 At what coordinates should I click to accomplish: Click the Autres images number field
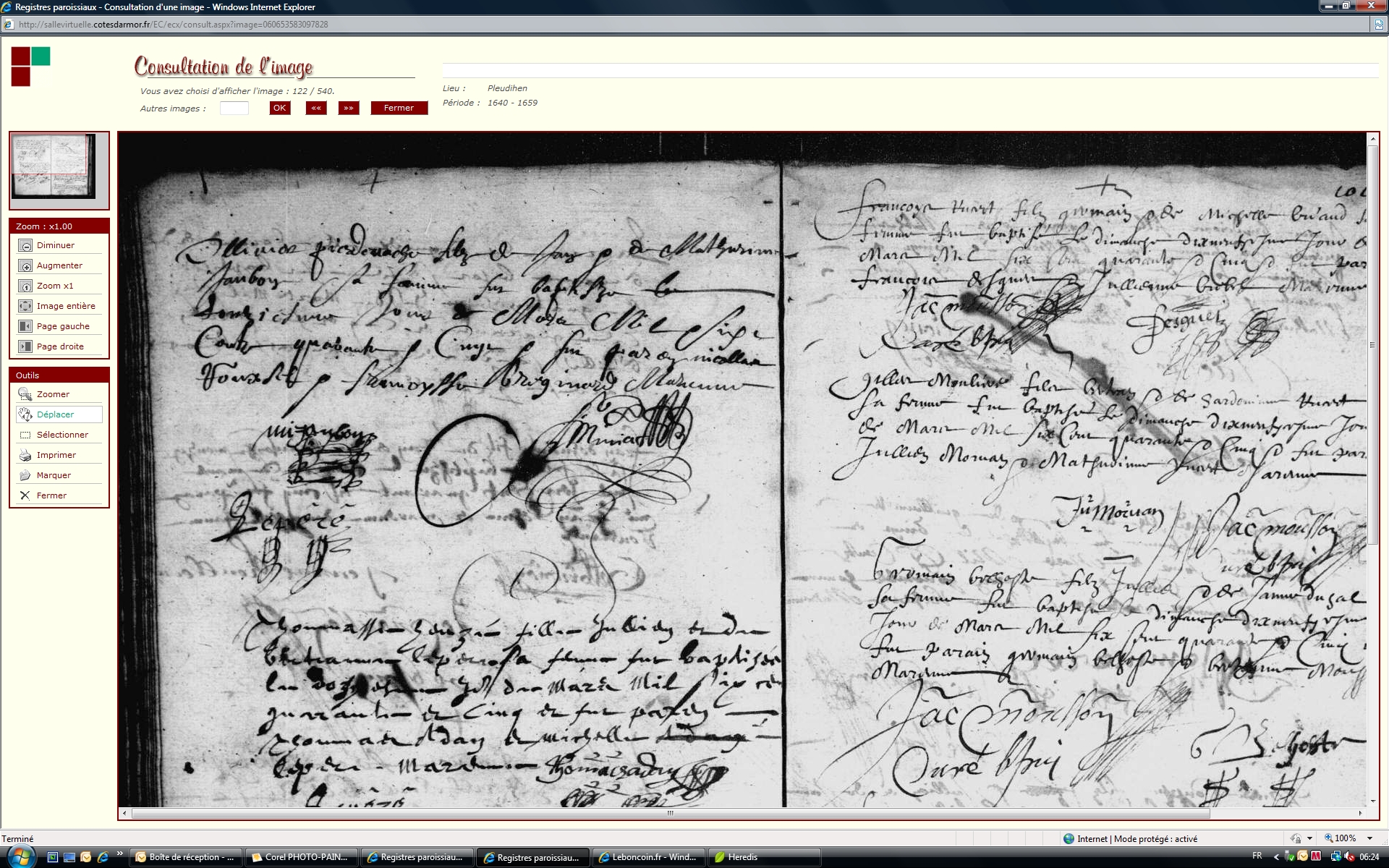pos(234,108)
